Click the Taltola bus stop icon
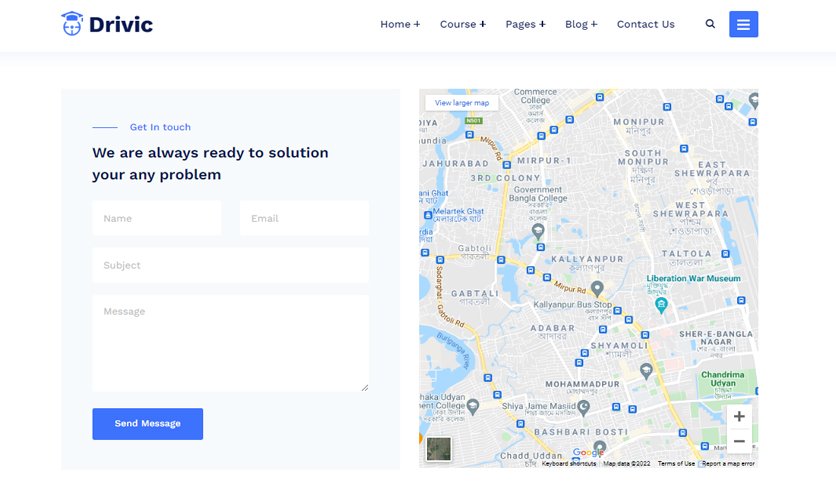 (725, 254)
